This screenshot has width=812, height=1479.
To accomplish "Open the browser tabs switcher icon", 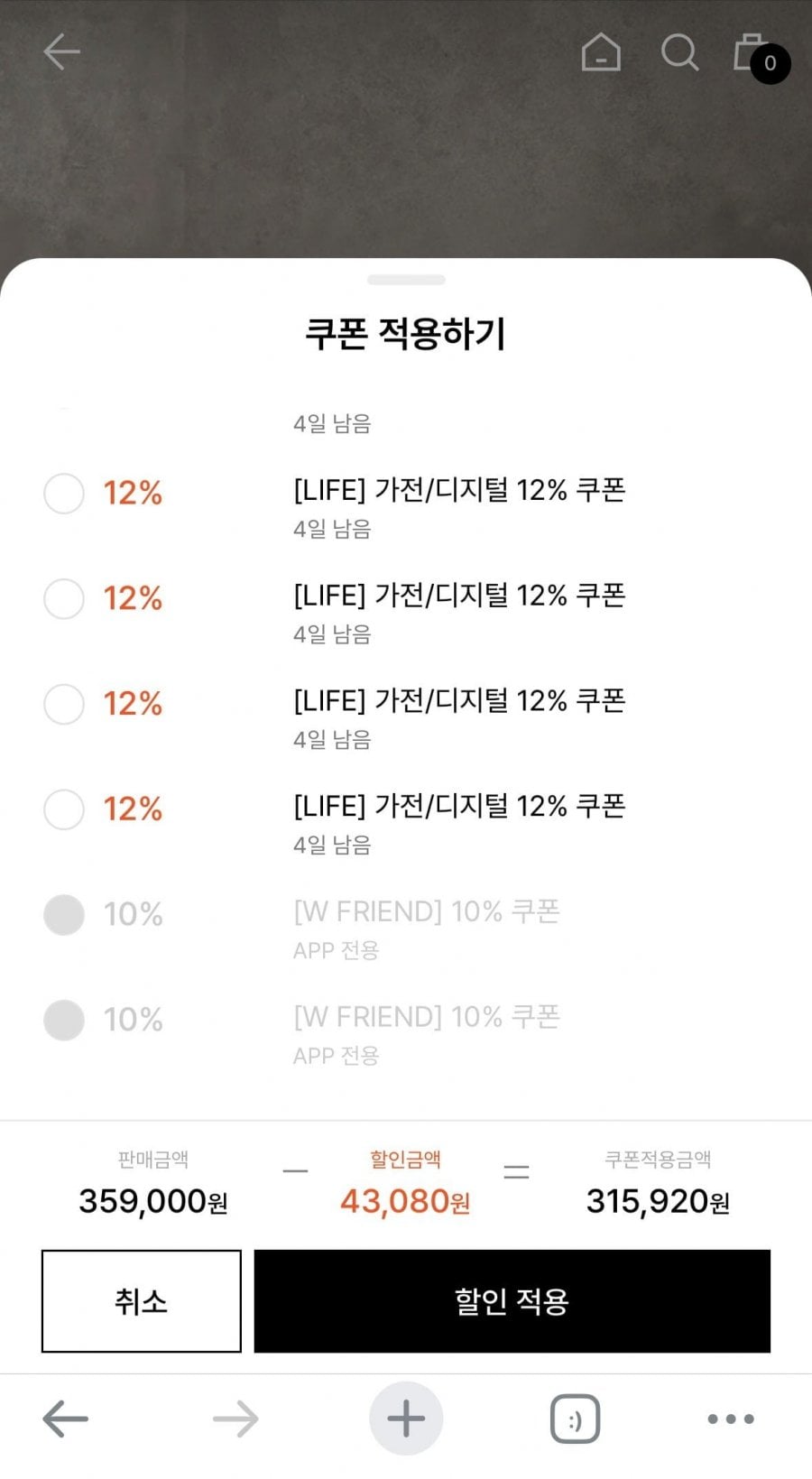I will 575,1419.
